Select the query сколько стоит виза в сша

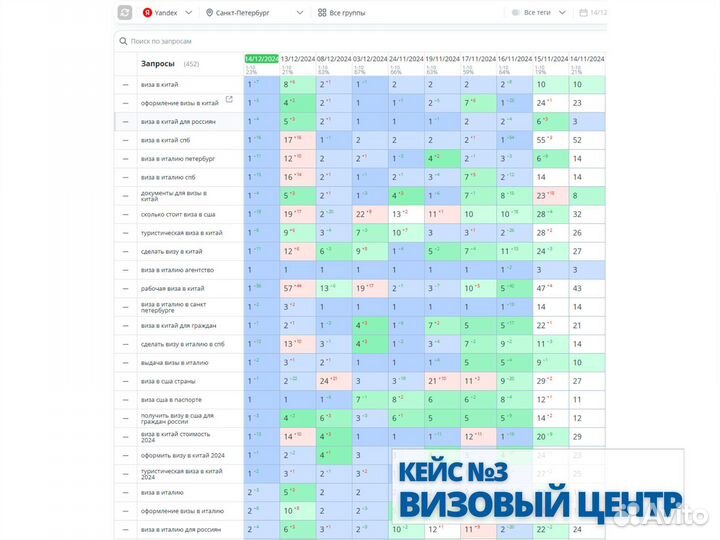click(178, 214)
